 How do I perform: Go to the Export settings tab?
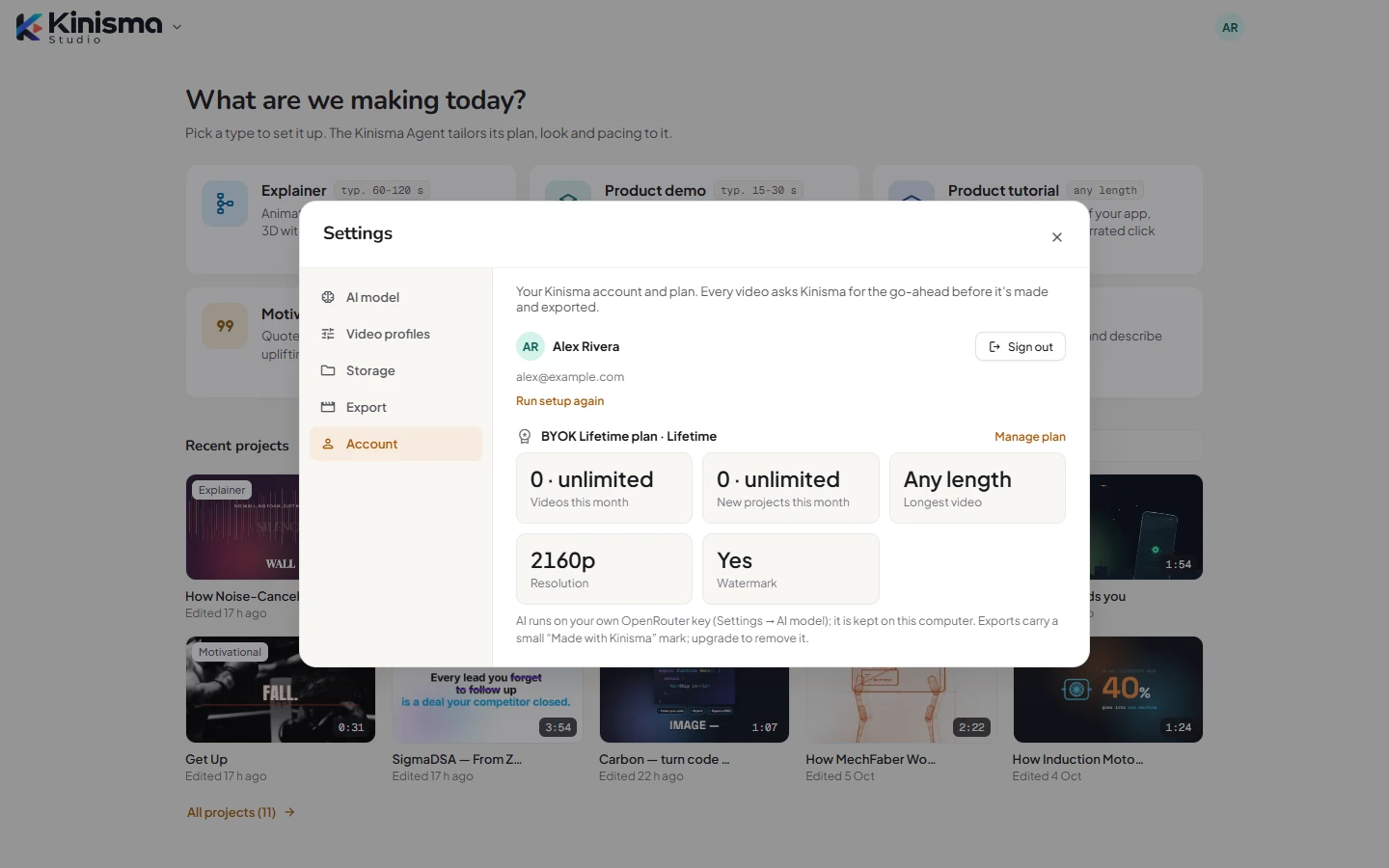(395, 407)
